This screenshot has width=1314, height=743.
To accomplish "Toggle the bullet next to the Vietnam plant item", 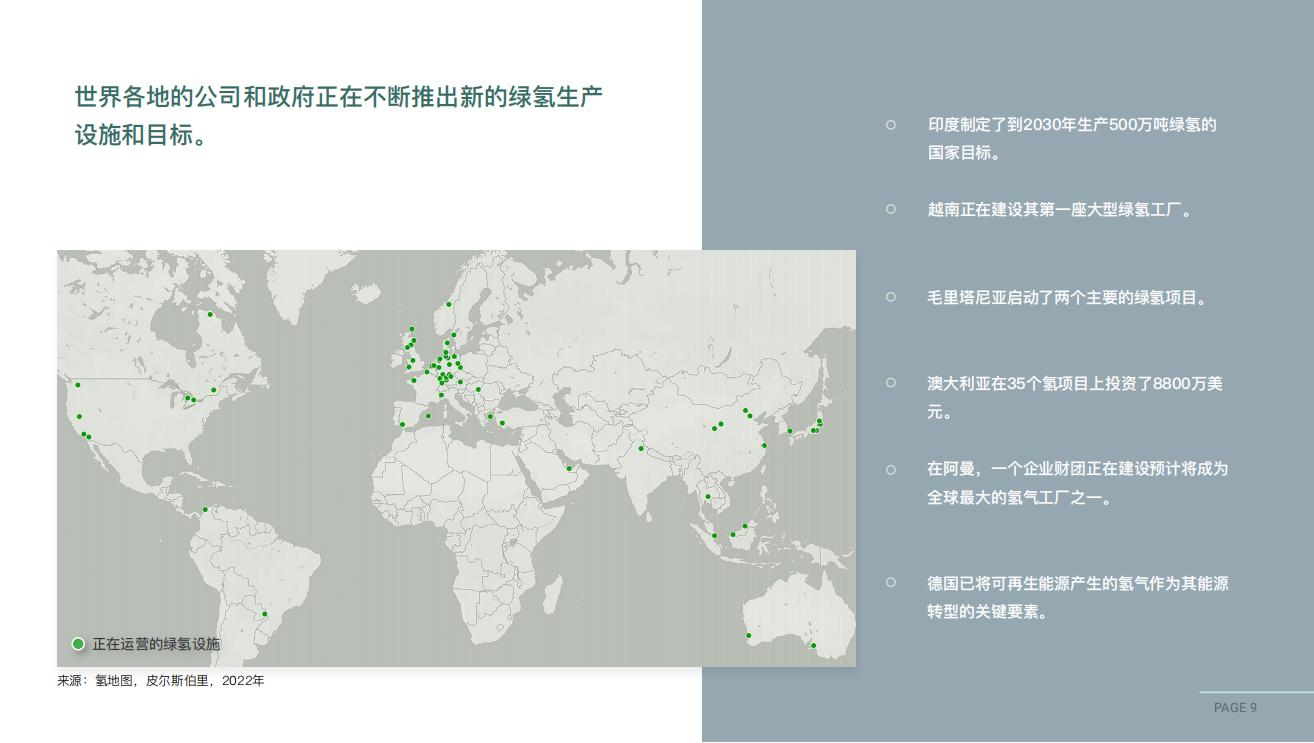I will (889, 210).
